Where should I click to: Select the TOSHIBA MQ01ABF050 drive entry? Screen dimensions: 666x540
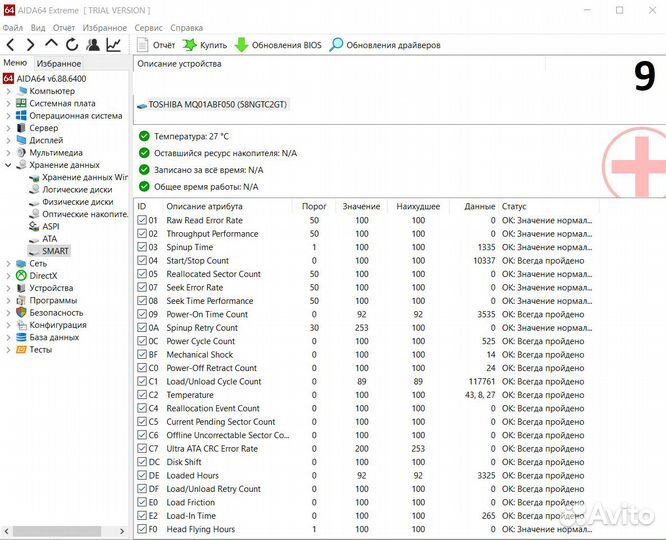(212, 105)
